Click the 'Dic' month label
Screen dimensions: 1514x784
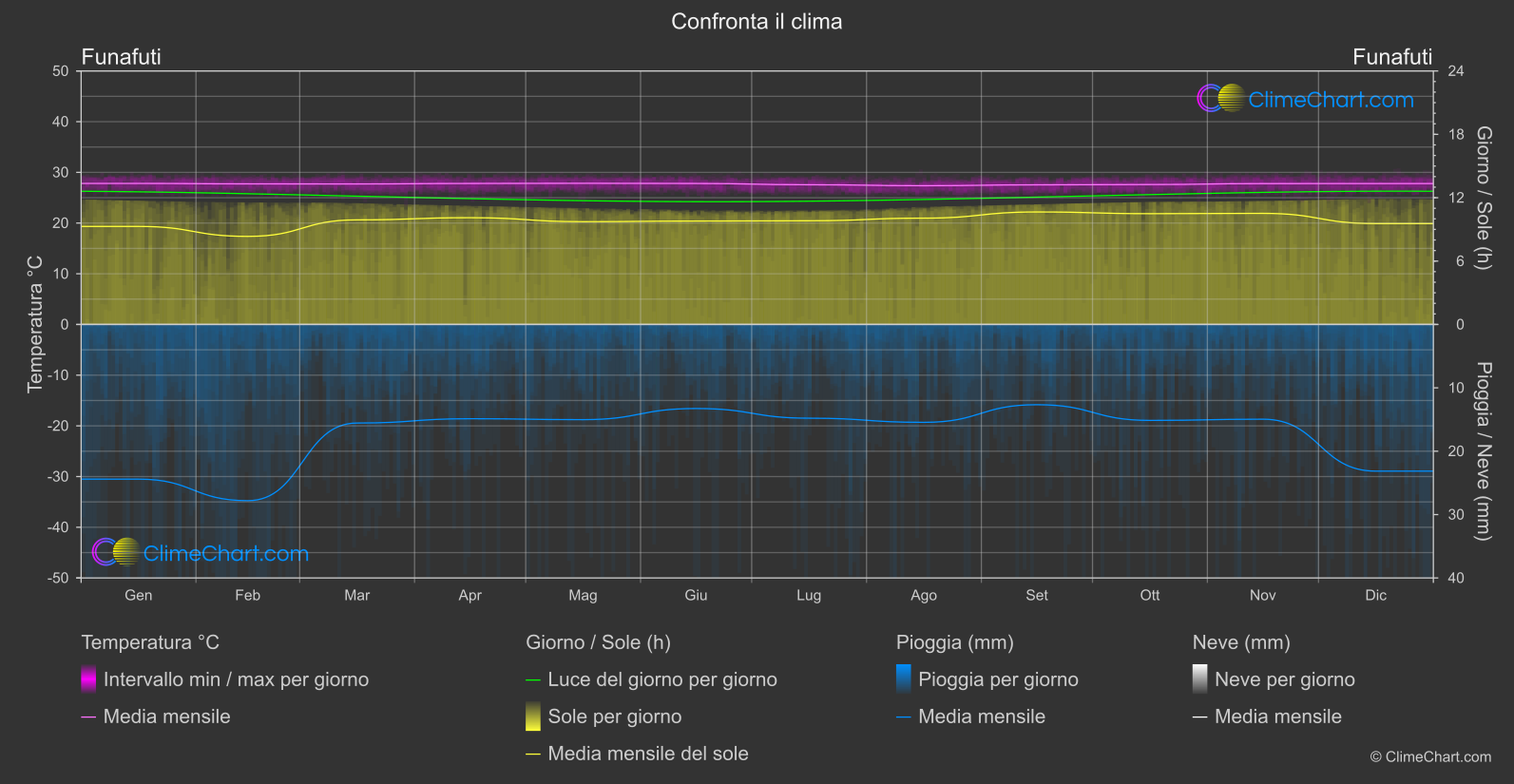(1376, 595)
